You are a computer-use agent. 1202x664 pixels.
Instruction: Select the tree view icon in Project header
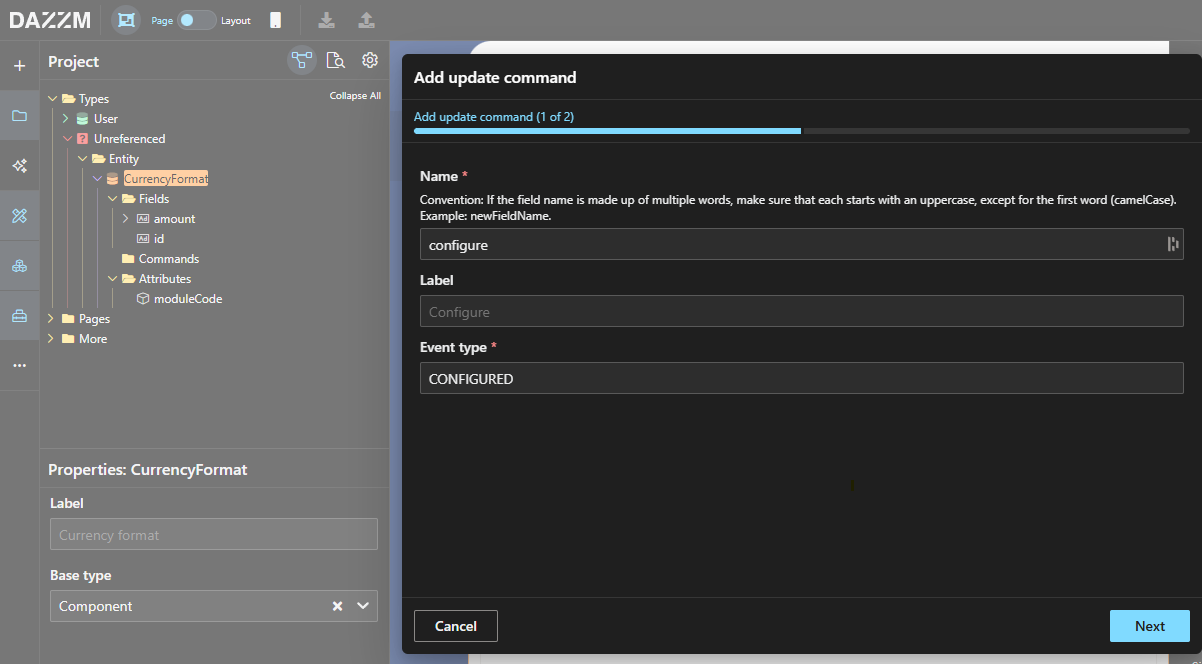[302, 61]
